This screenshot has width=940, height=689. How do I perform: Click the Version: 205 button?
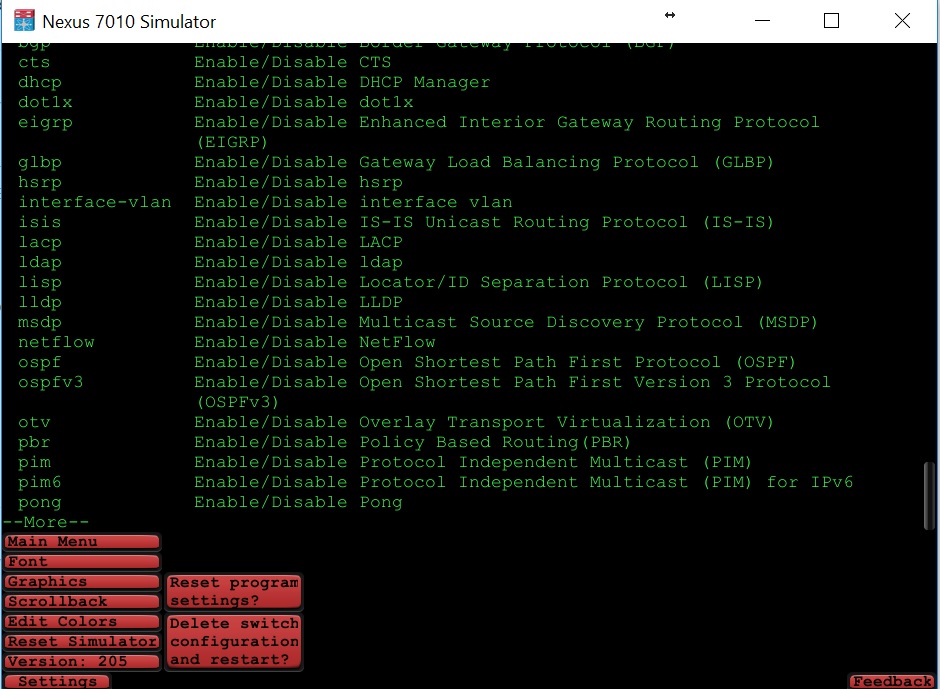[82, 661]
